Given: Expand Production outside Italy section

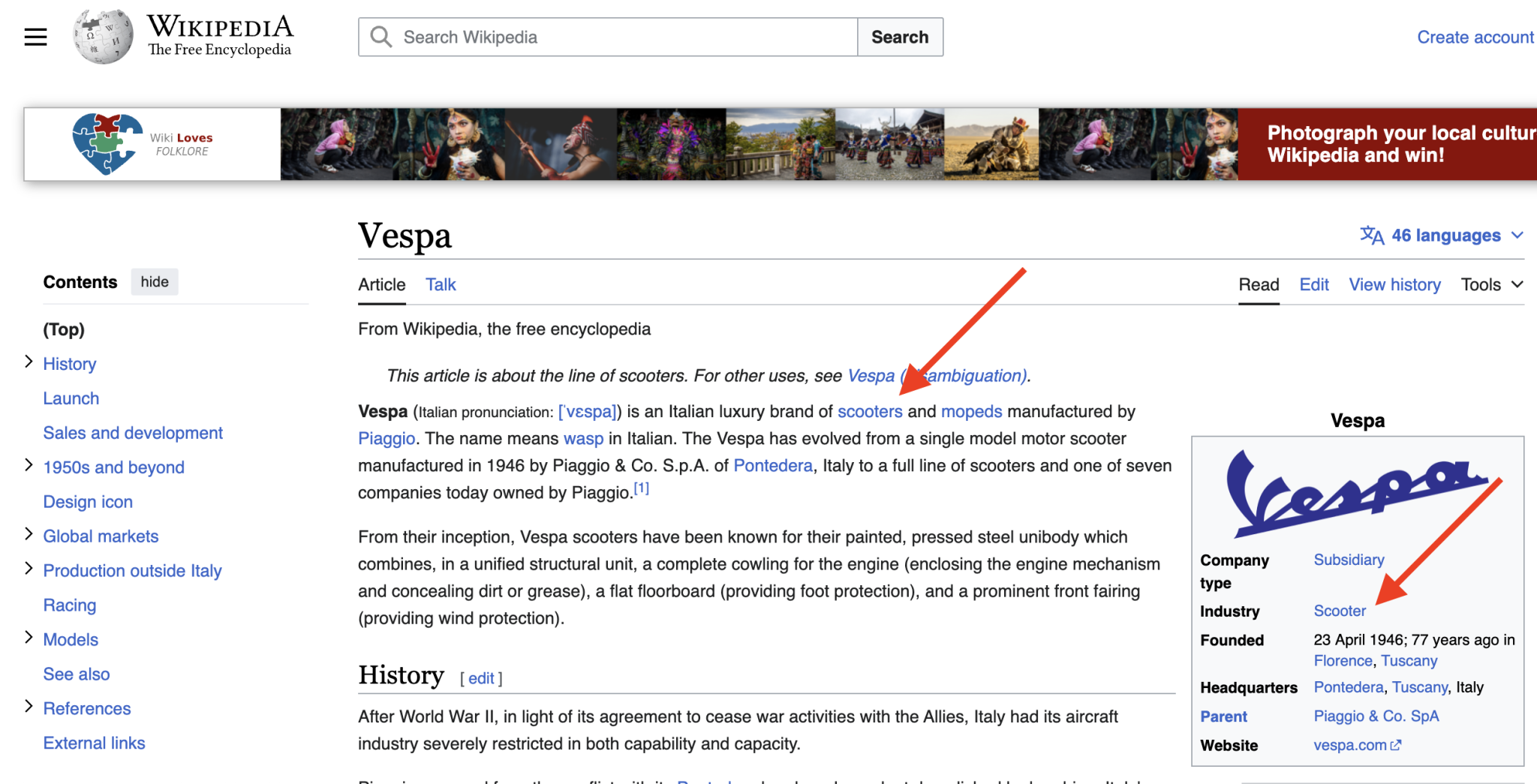Looking at the screenshot, I should click(x=29, y=569).
